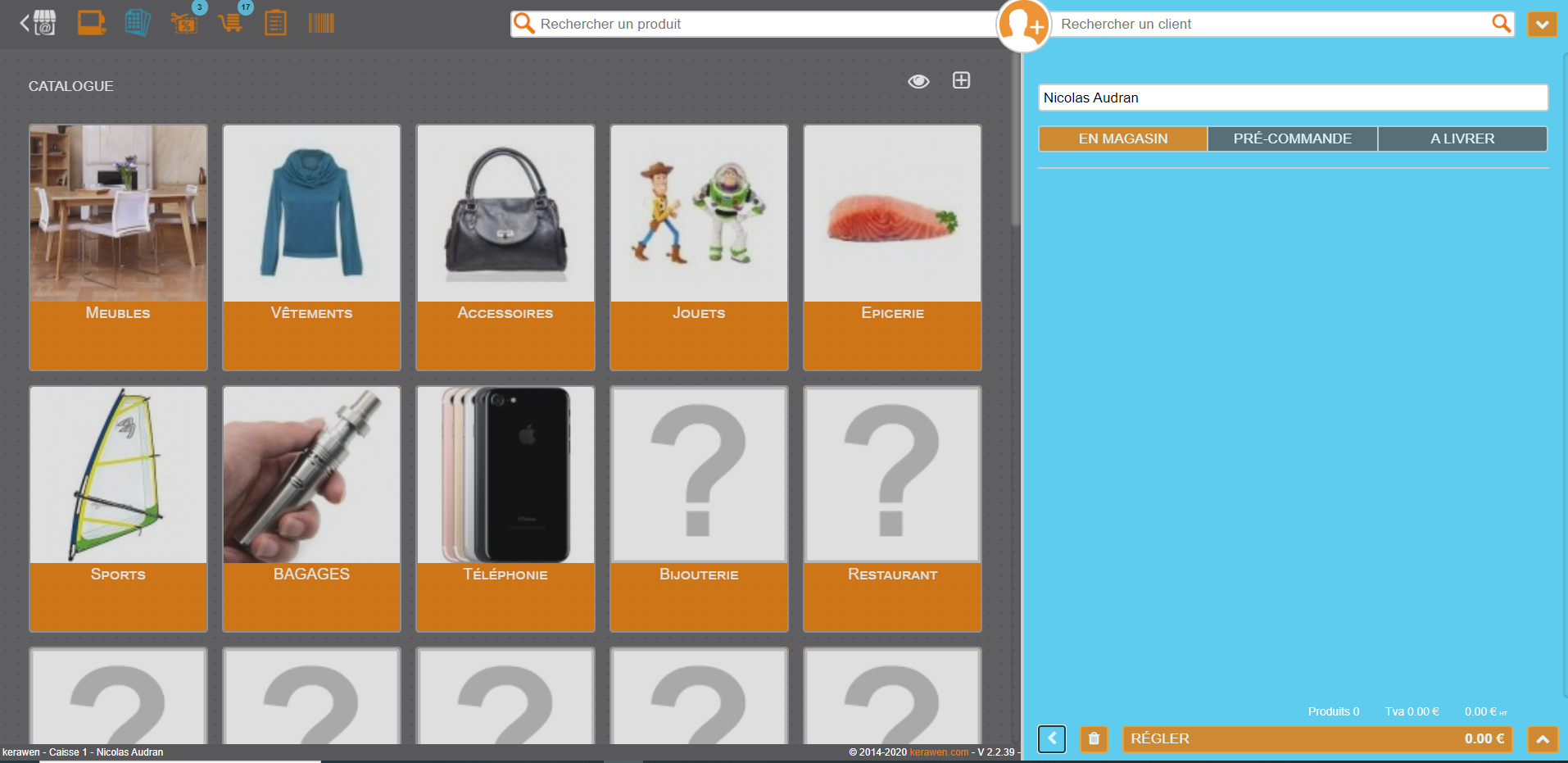
Task: Click the Nicolas Audran name field
Action: pyautogui.click(x=1293, y=98)
